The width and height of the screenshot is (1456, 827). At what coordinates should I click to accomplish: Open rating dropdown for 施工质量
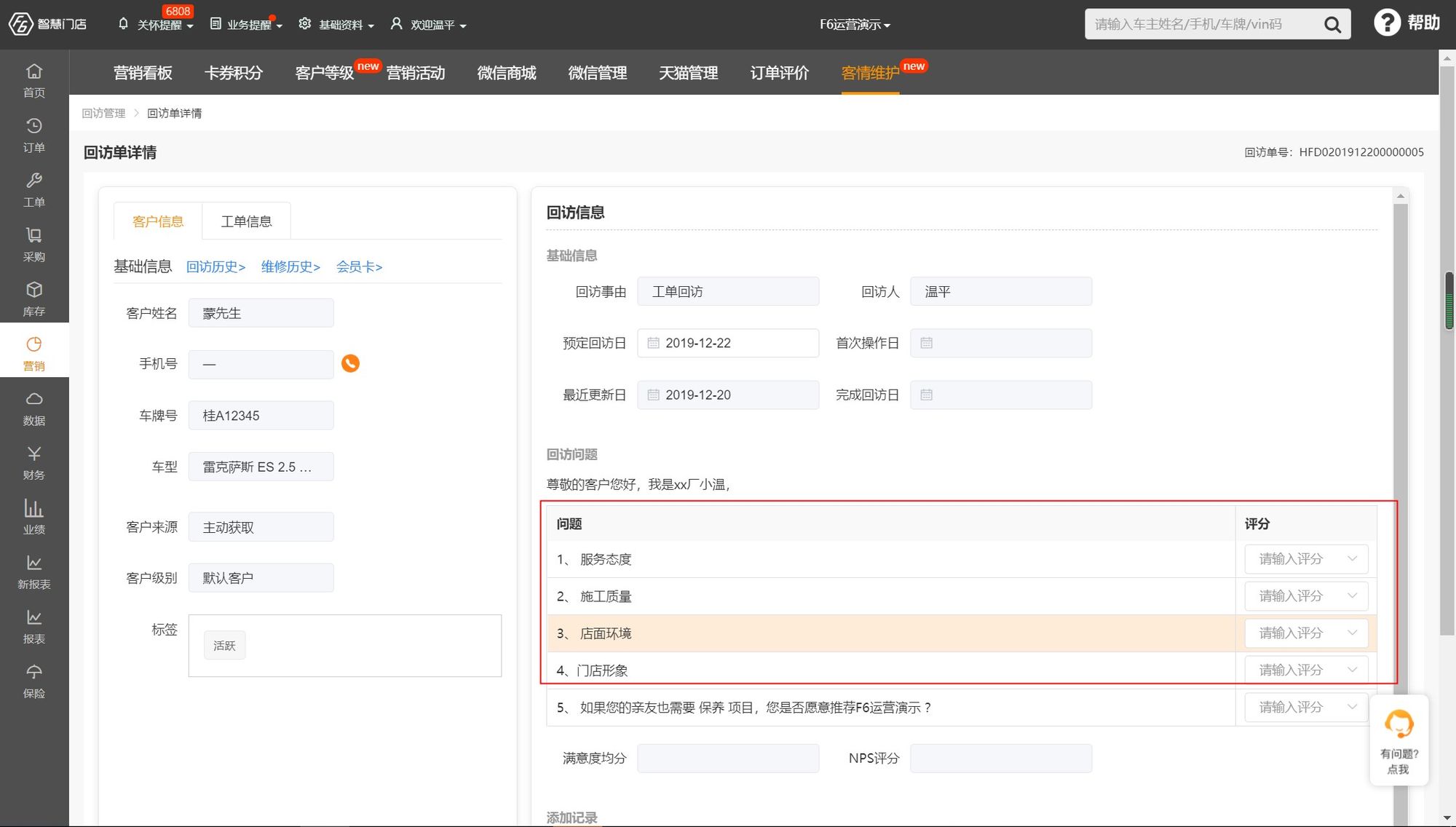pos(1306,596)
